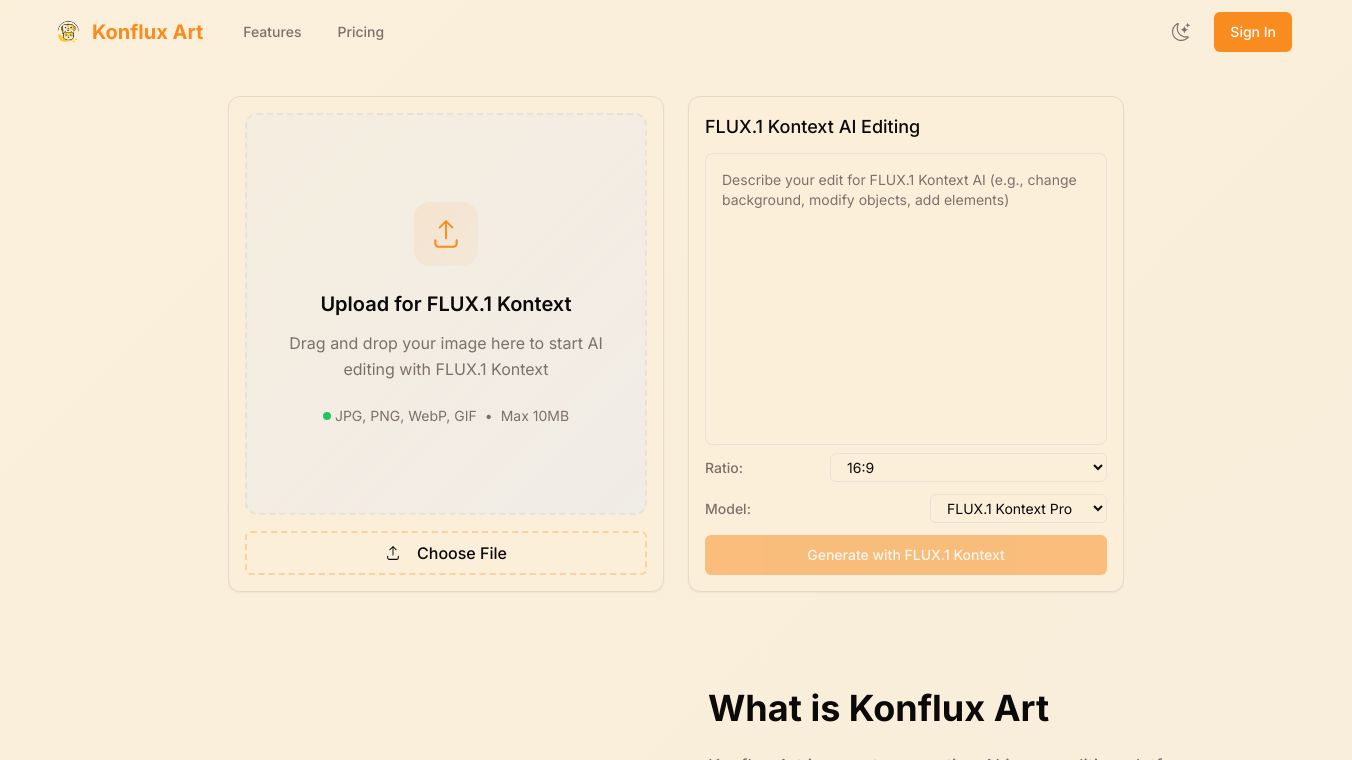Click the FLUX.1 Kontext AI Editing title
1352x760 pixels.
[x=812, y=127]
